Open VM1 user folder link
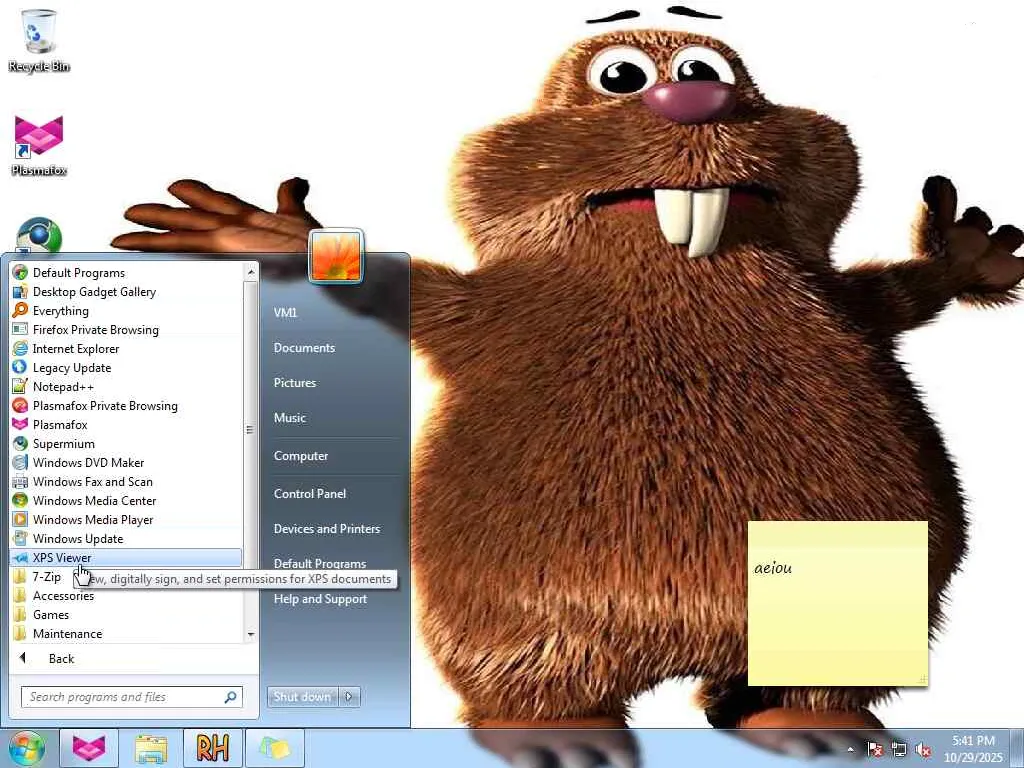Image resolution: width=1024 pixels, height=768 pixels. pyautogui.click(x=285, y=312)
